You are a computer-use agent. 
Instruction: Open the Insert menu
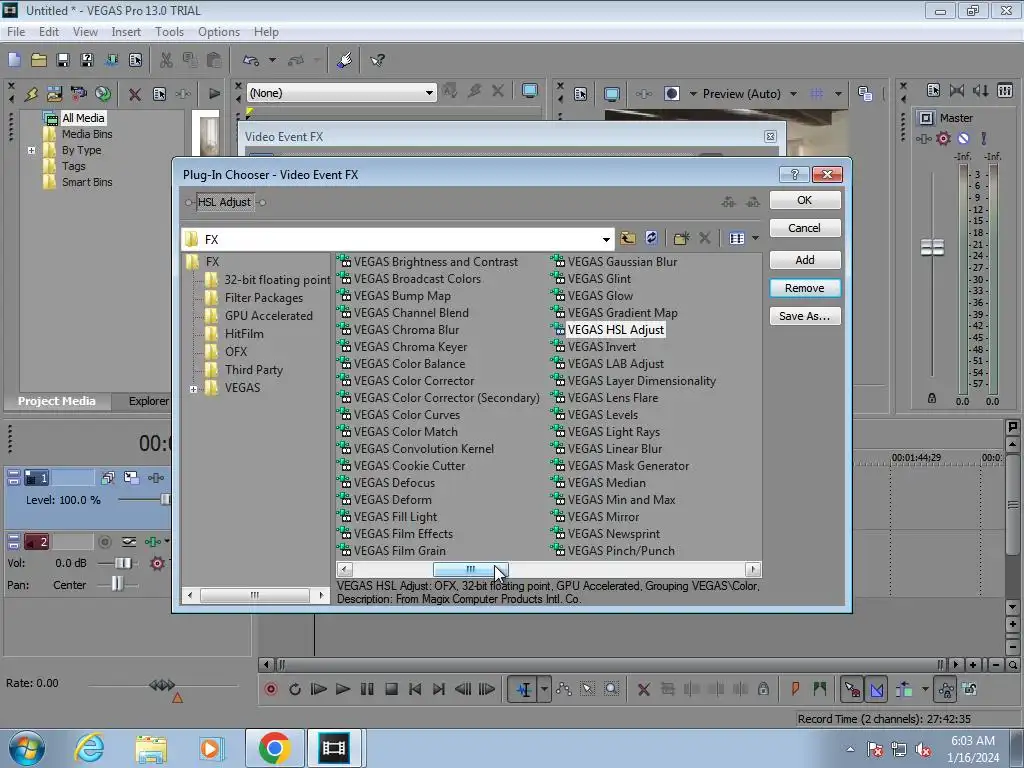pos(126,32)
